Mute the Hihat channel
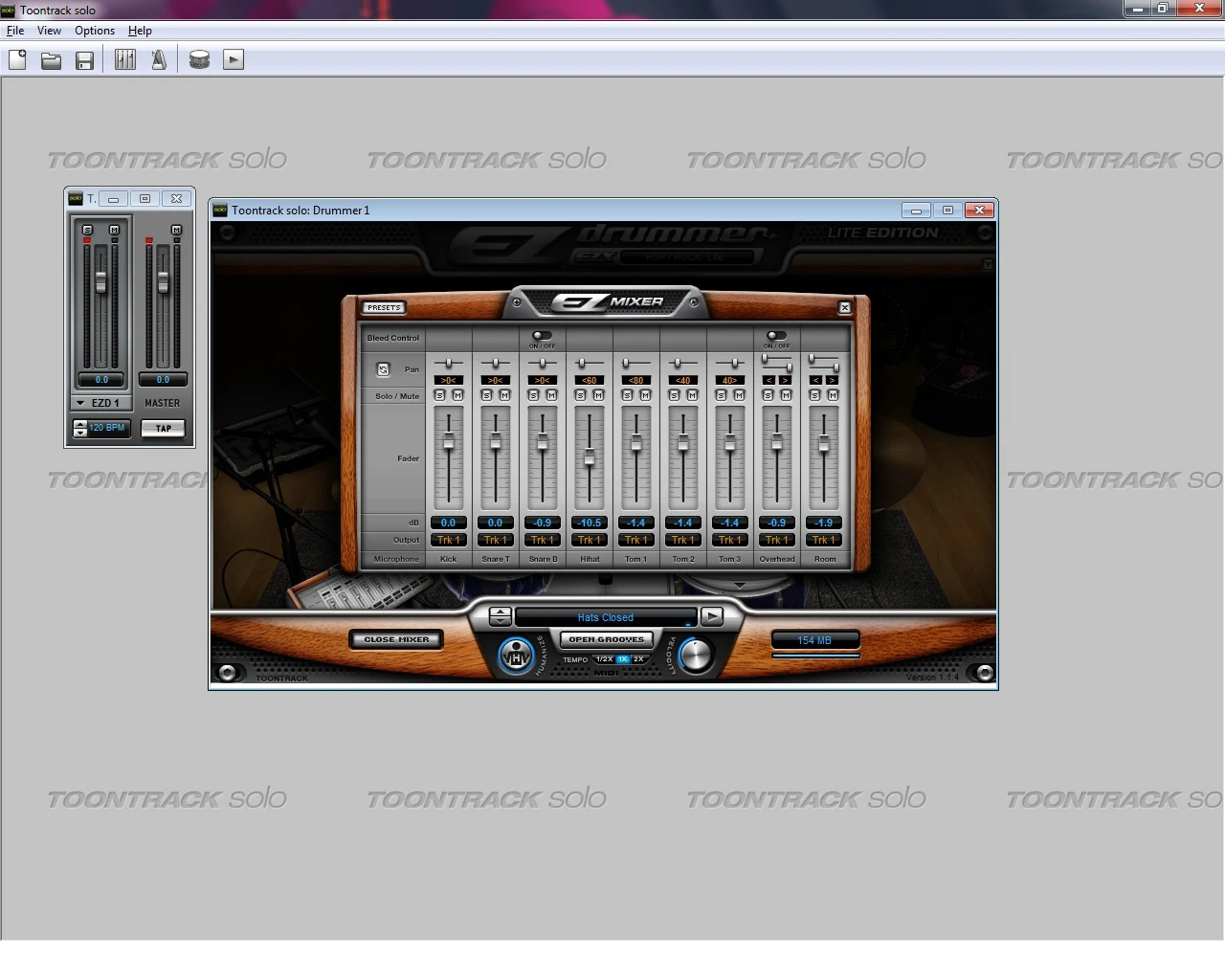The width and height of the screenshot is (1225, 980). 598,395
